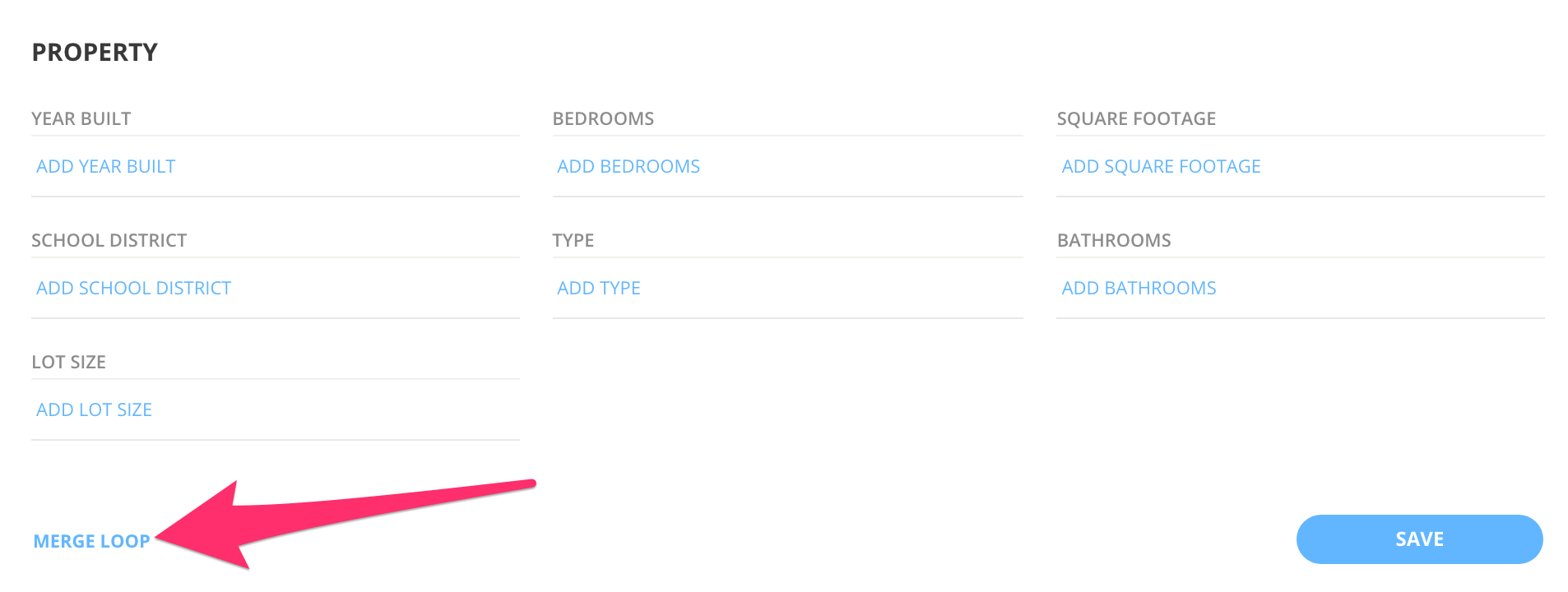Click the thin tail end of the red arrow
Image resolution: width=1568 pixels, height=592 pixels.
(x=527, y=484)
